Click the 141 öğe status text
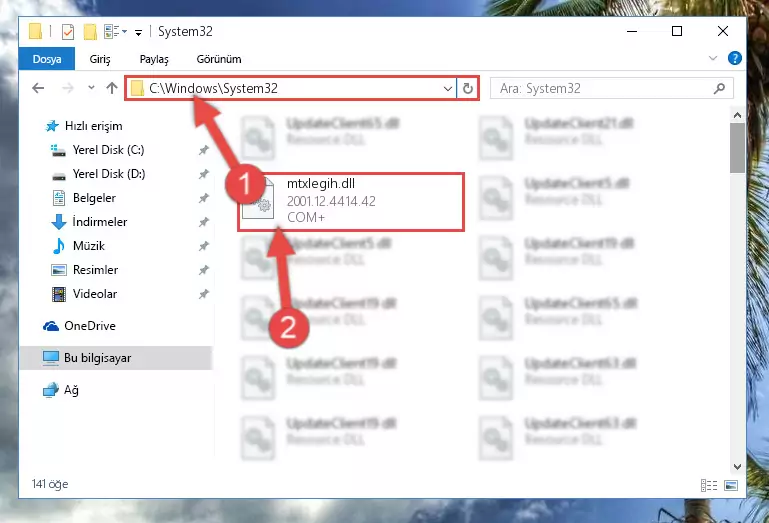Viewport: 769px width, 523px height. tap(50, 484)
